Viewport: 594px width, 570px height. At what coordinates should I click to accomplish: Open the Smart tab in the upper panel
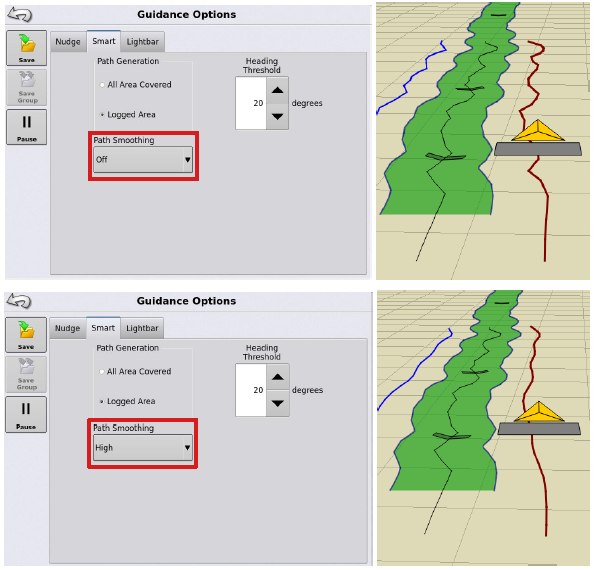[104, 41]
